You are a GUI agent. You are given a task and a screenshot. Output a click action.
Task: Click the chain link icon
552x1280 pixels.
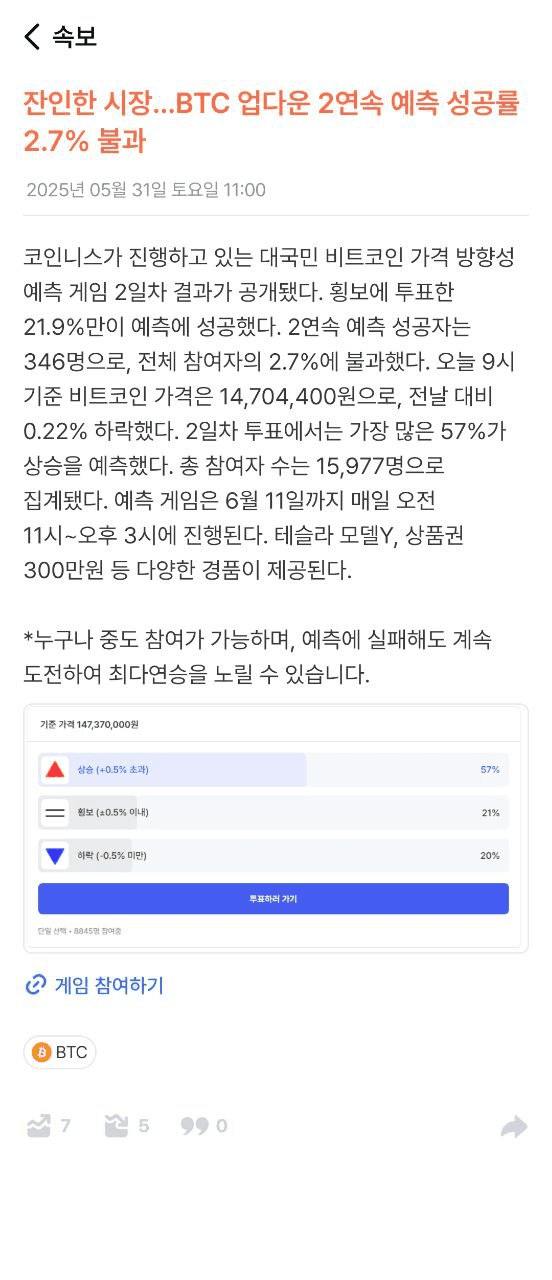coord(35,985)
